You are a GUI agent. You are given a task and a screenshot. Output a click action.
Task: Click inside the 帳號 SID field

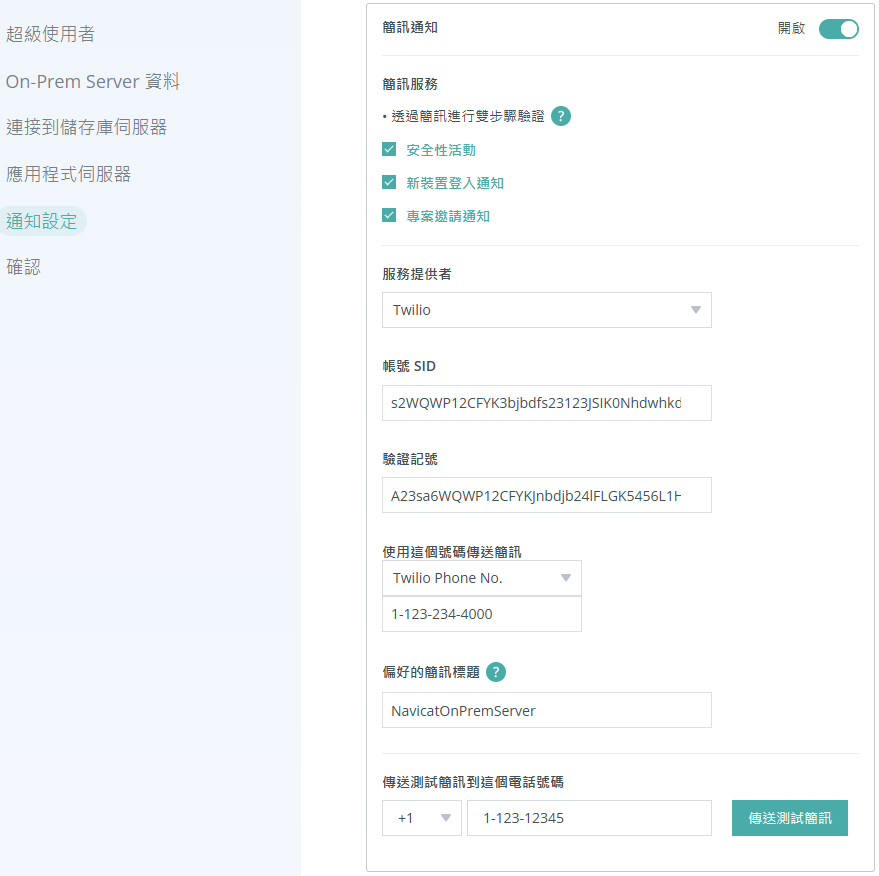[x=546, y=402]
